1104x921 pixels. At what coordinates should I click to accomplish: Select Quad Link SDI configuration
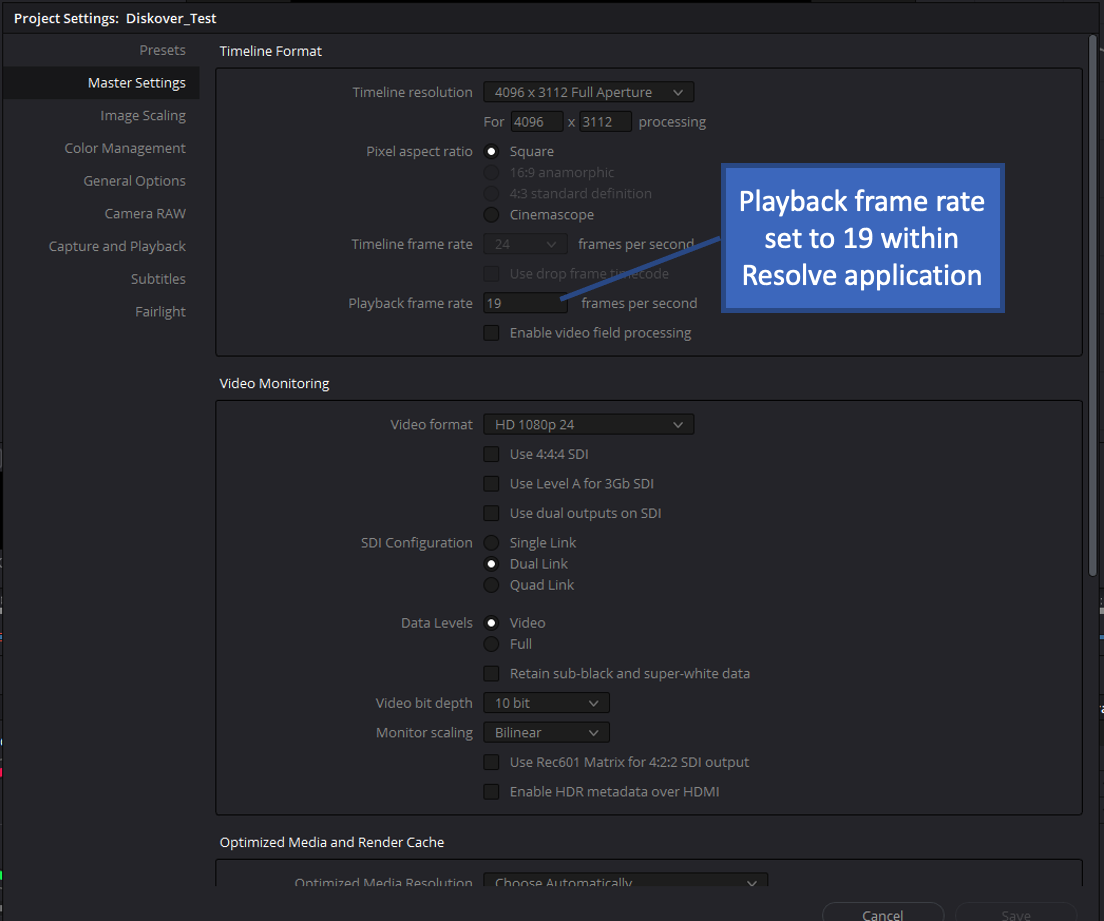coord(491,585)
